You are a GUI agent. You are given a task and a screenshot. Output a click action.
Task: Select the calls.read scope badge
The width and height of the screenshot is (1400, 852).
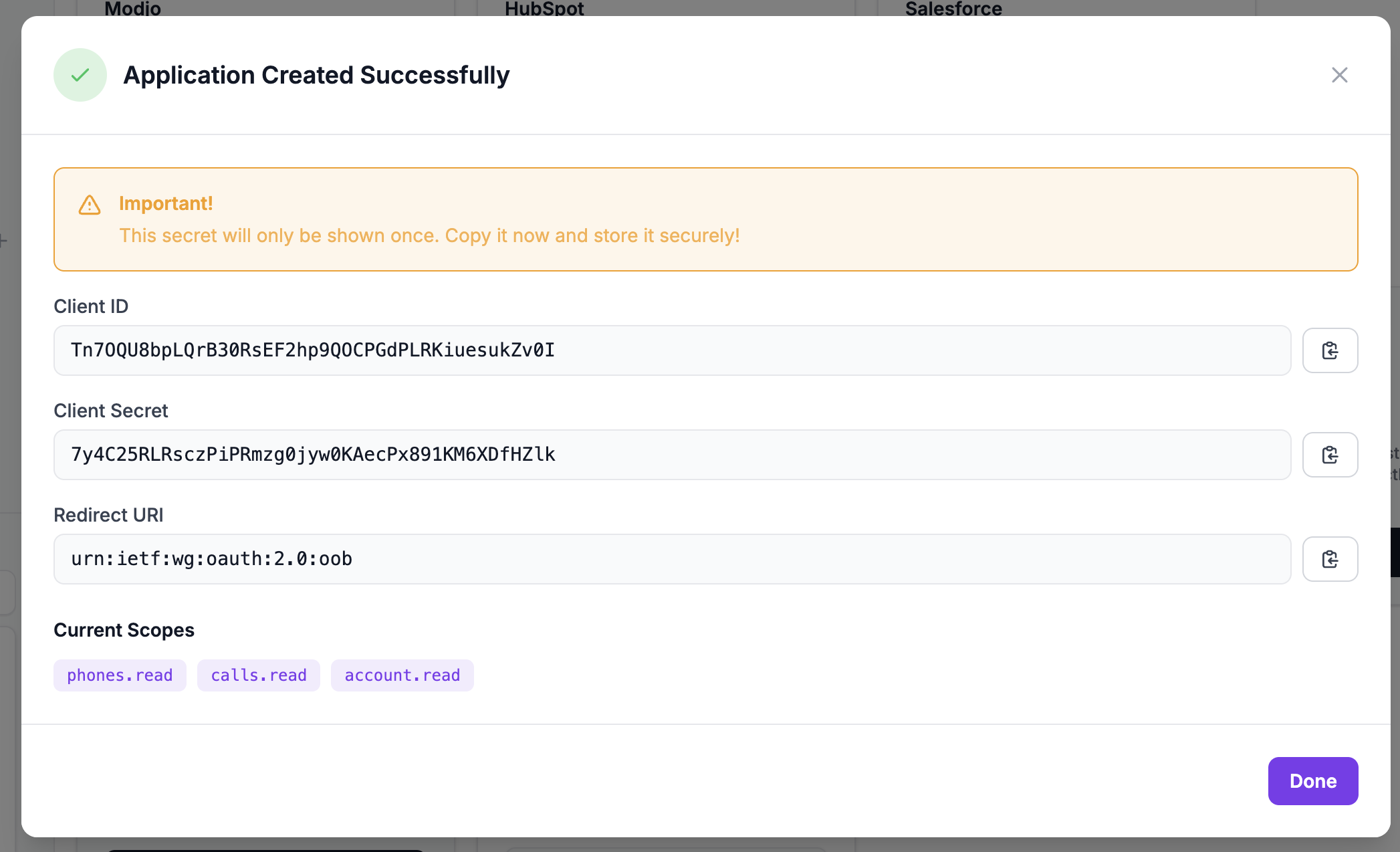coord(258,675)
